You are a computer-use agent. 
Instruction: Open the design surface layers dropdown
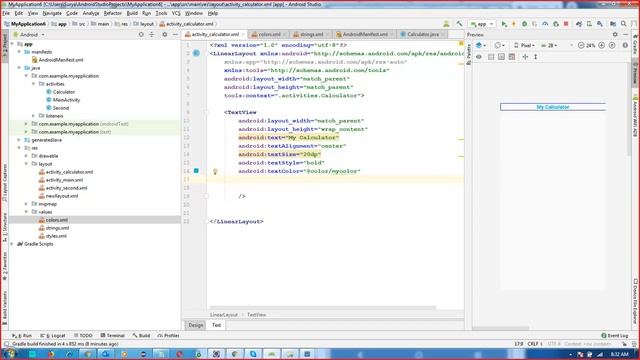(481, 45)
